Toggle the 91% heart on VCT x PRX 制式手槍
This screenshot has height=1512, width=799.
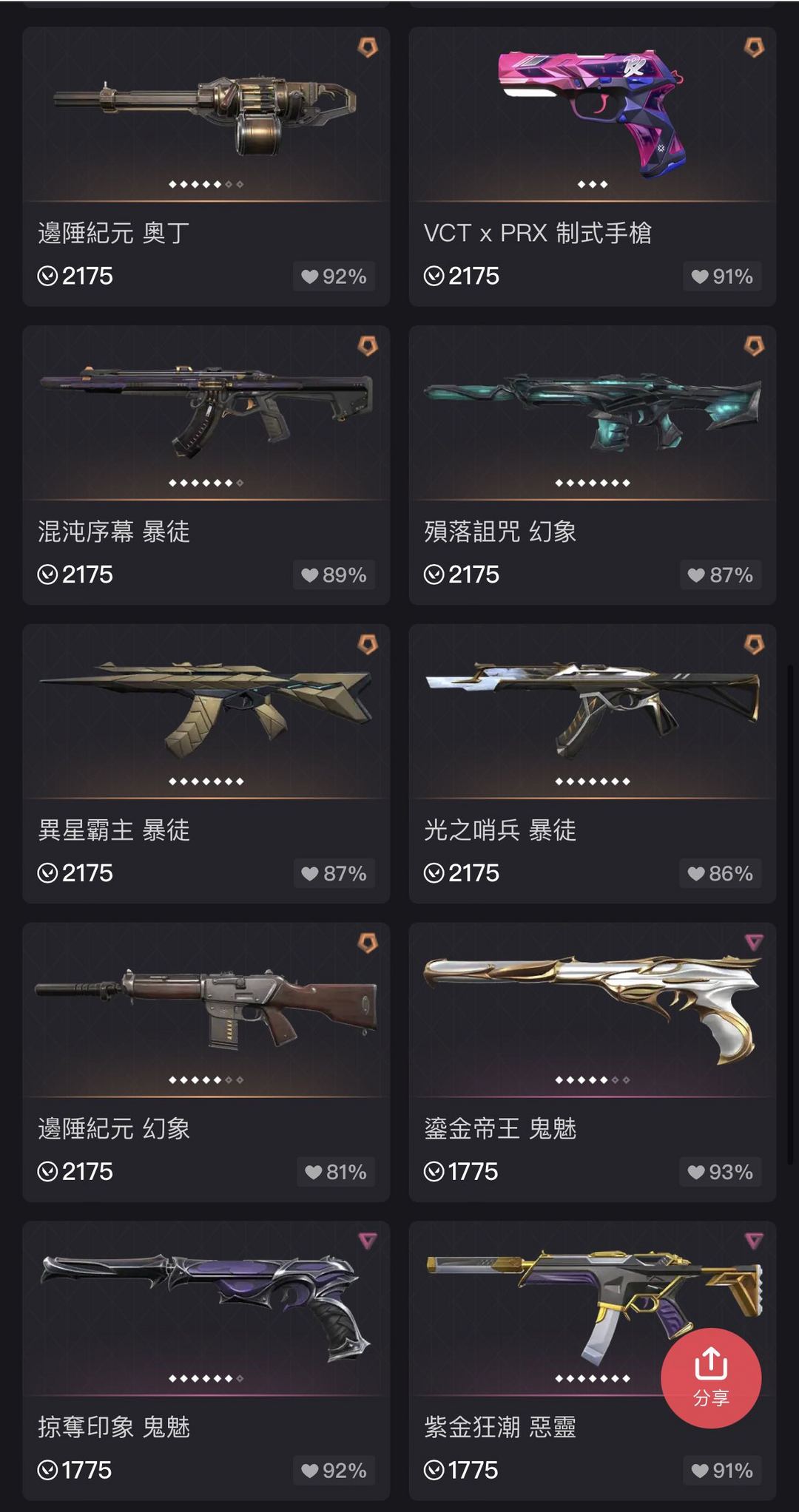[x=721, y=277]
